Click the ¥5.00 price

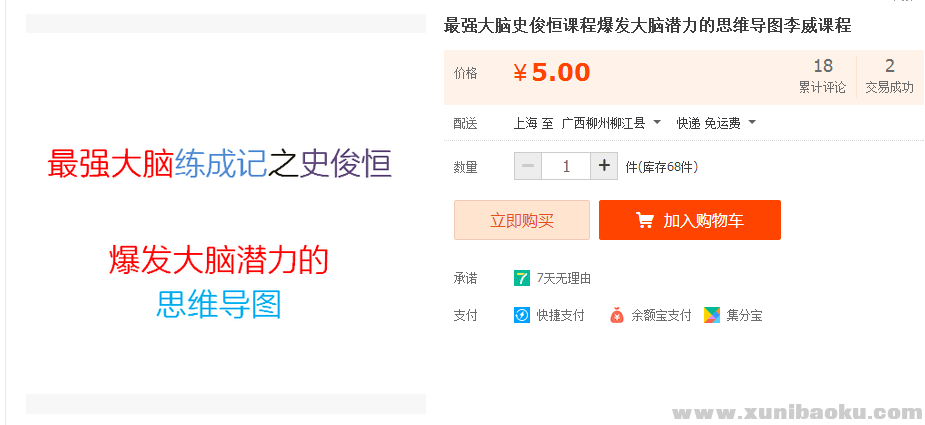(552, 72)
